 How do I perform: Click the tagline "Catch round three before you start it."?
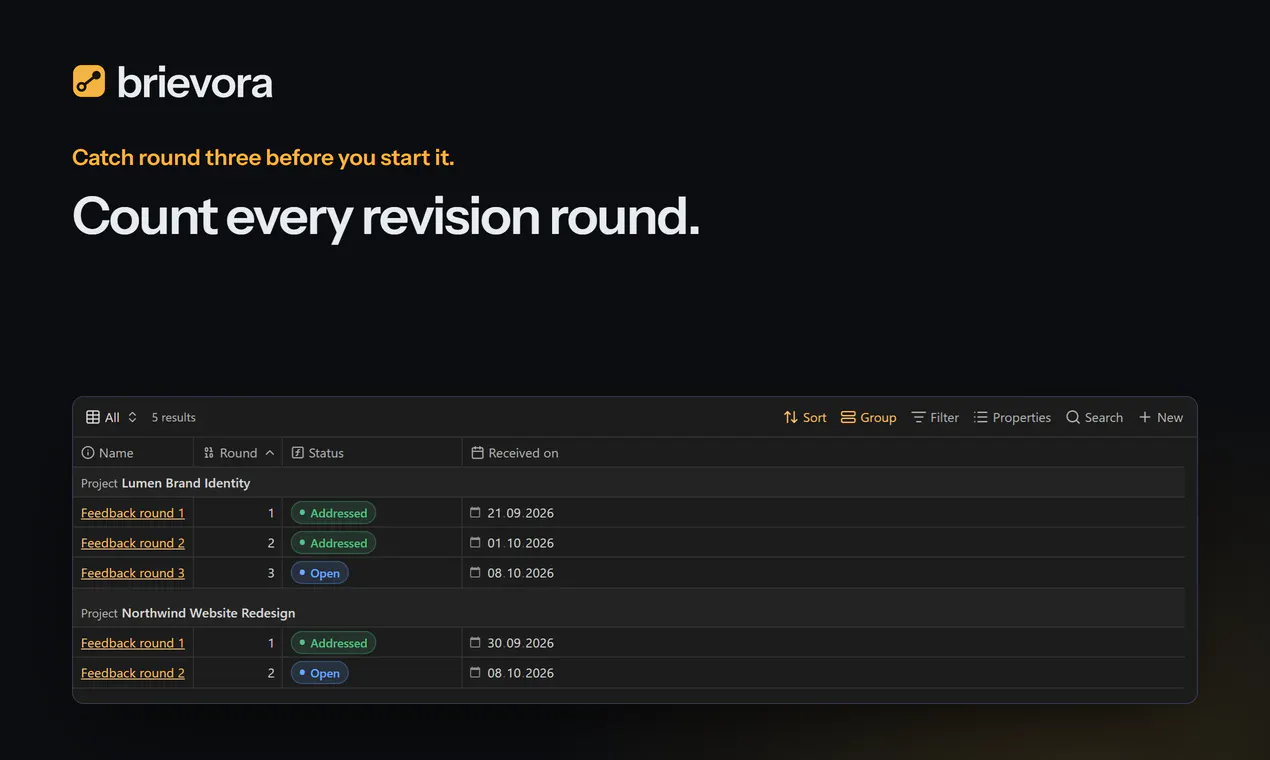[263, 157]
